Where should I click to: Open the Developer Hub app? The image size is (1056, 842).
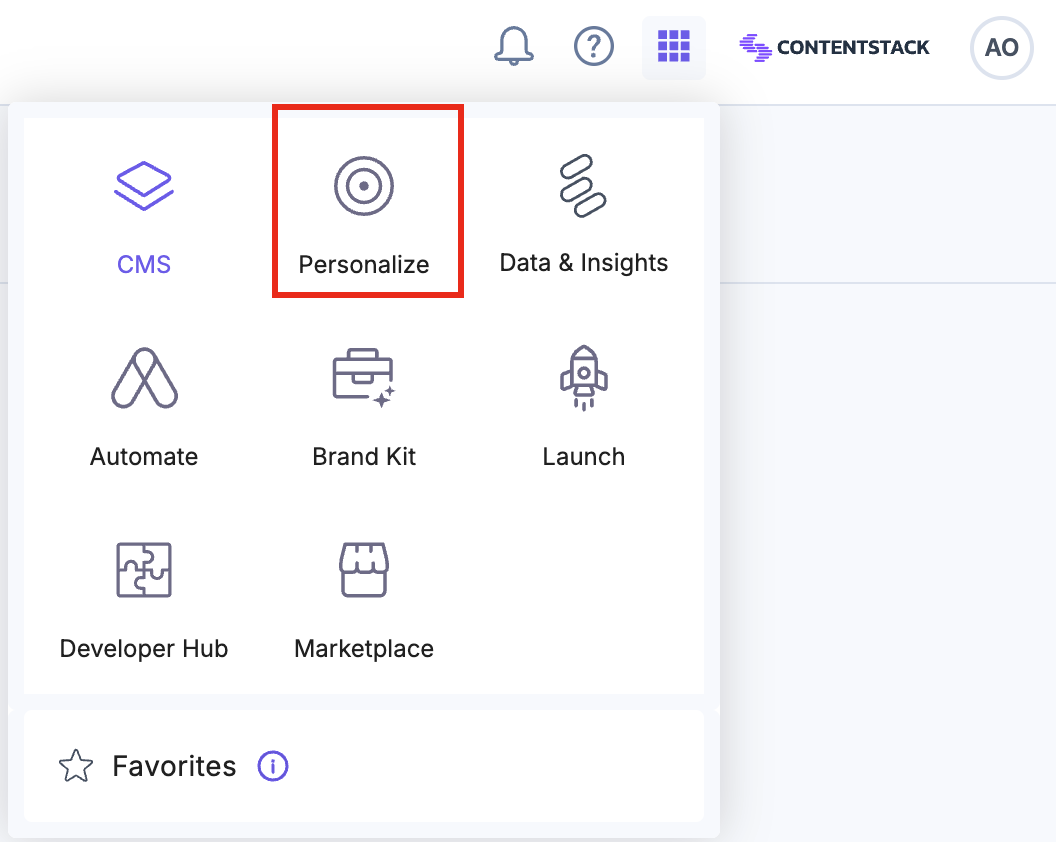pos(144,600)
